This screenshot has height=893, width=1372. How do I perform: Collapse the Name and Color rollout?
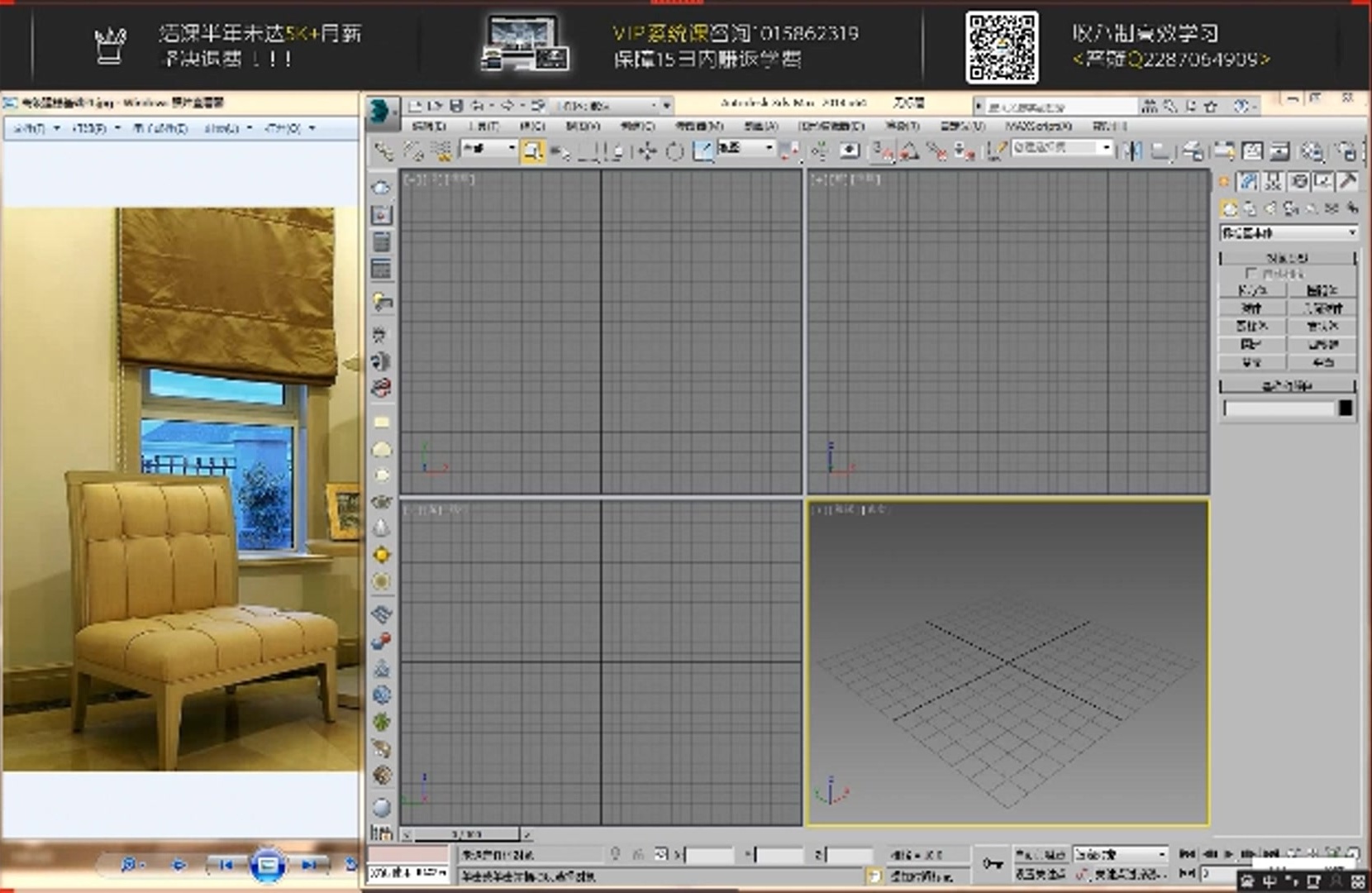click(x=1288, y=386)
